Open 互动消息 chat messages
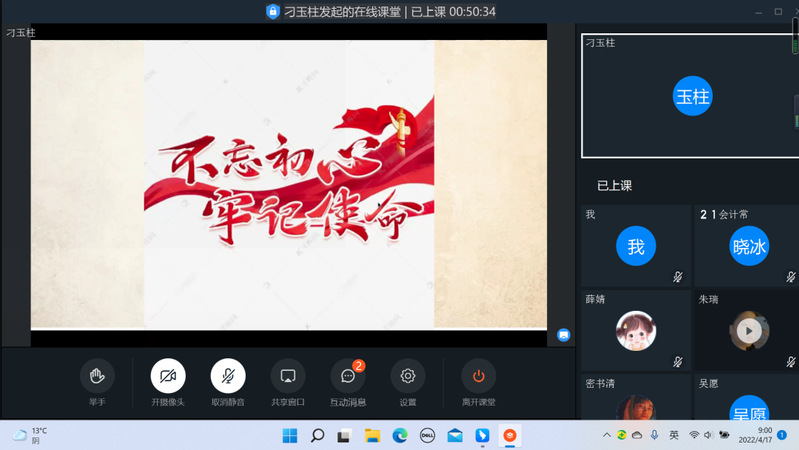This screenshot has height=450, width=799. (348, 376)
